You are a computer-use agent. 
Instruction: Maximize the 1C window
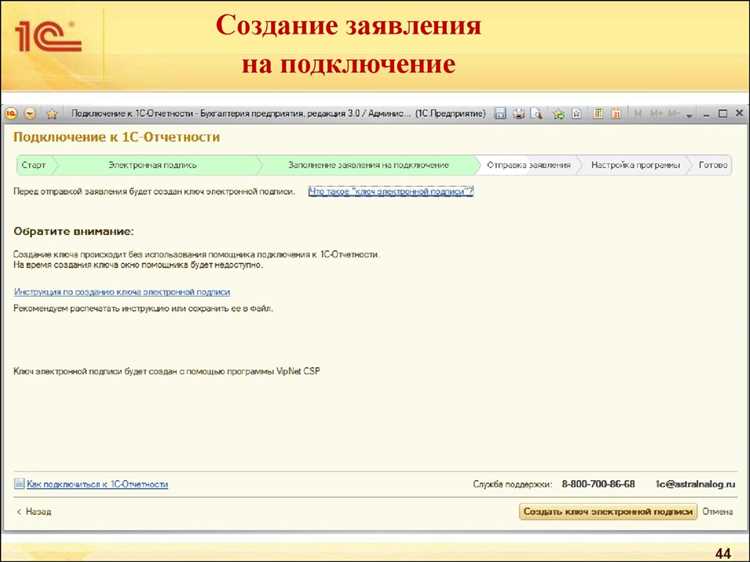[x=723, y=114]
